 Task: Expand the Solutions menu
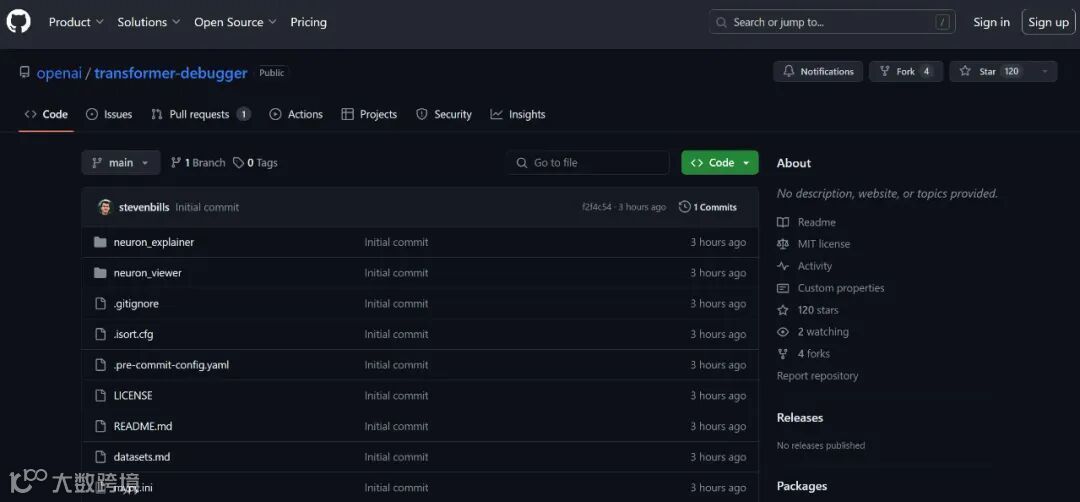[149, 22]
